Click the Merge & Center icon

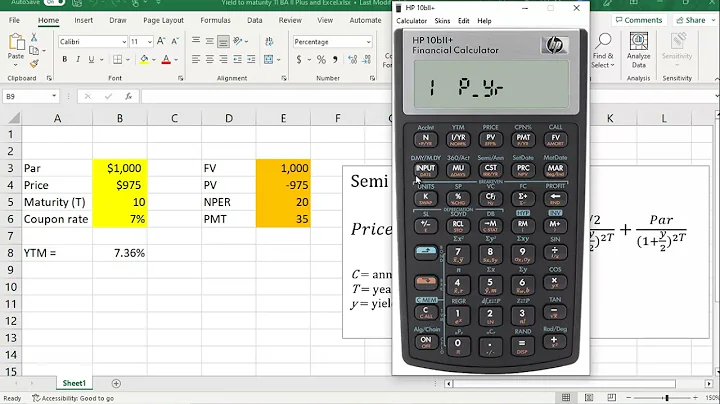tap(269, 59)
